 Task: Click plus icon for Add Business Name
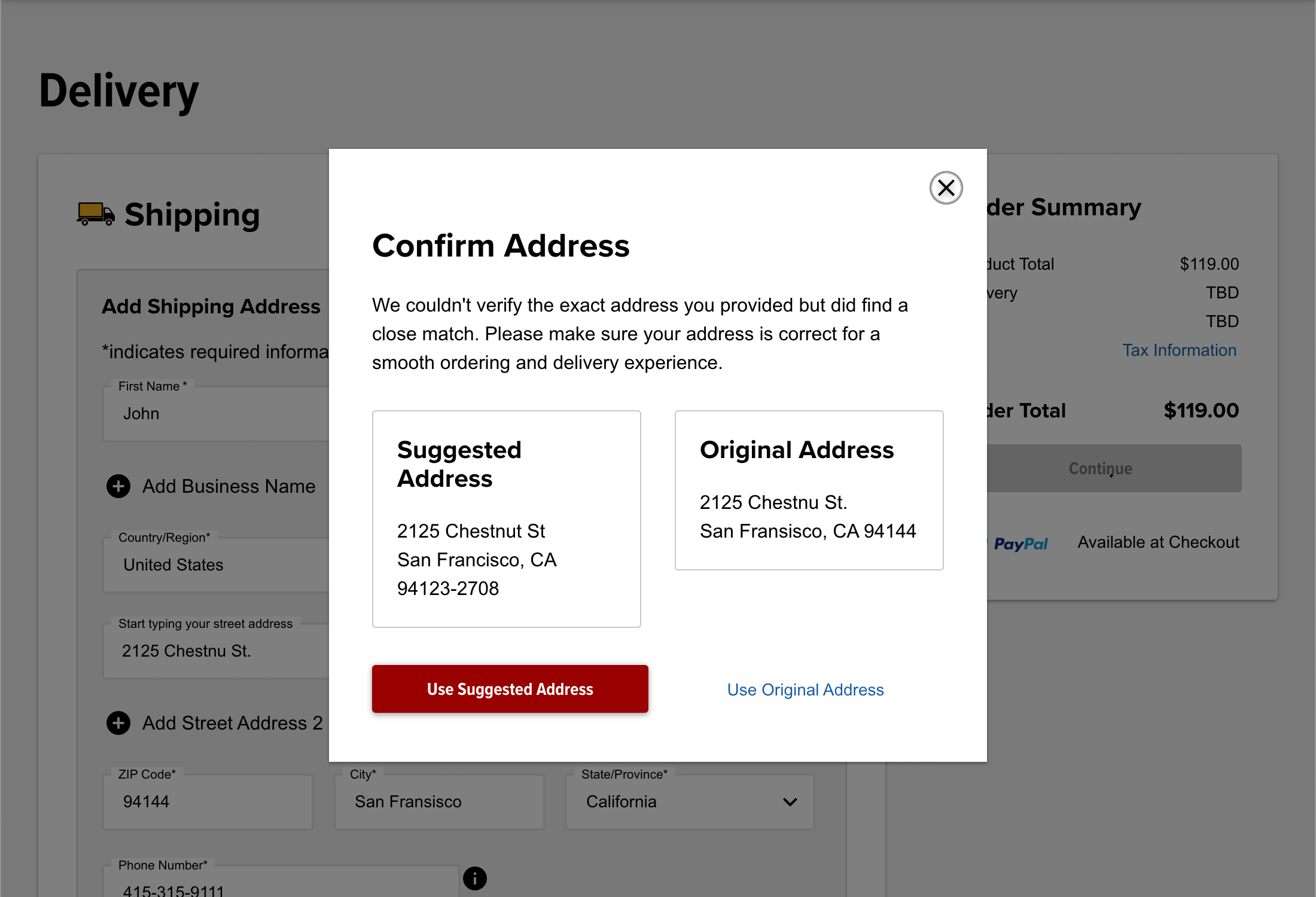[118, 486]
